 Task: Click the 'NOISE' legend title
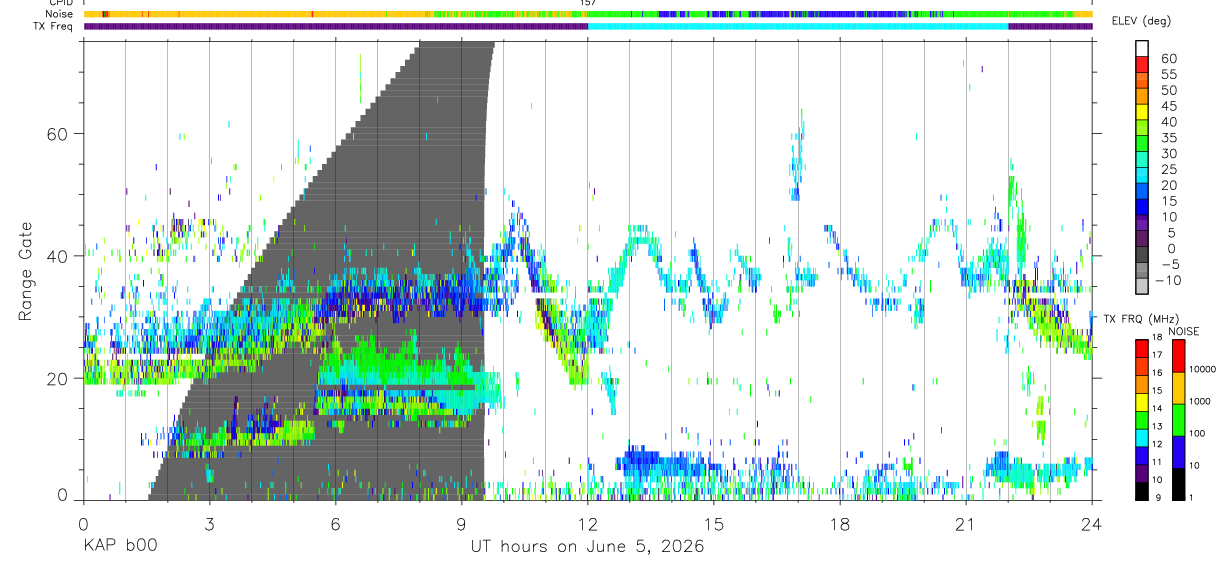(1183, 331)
